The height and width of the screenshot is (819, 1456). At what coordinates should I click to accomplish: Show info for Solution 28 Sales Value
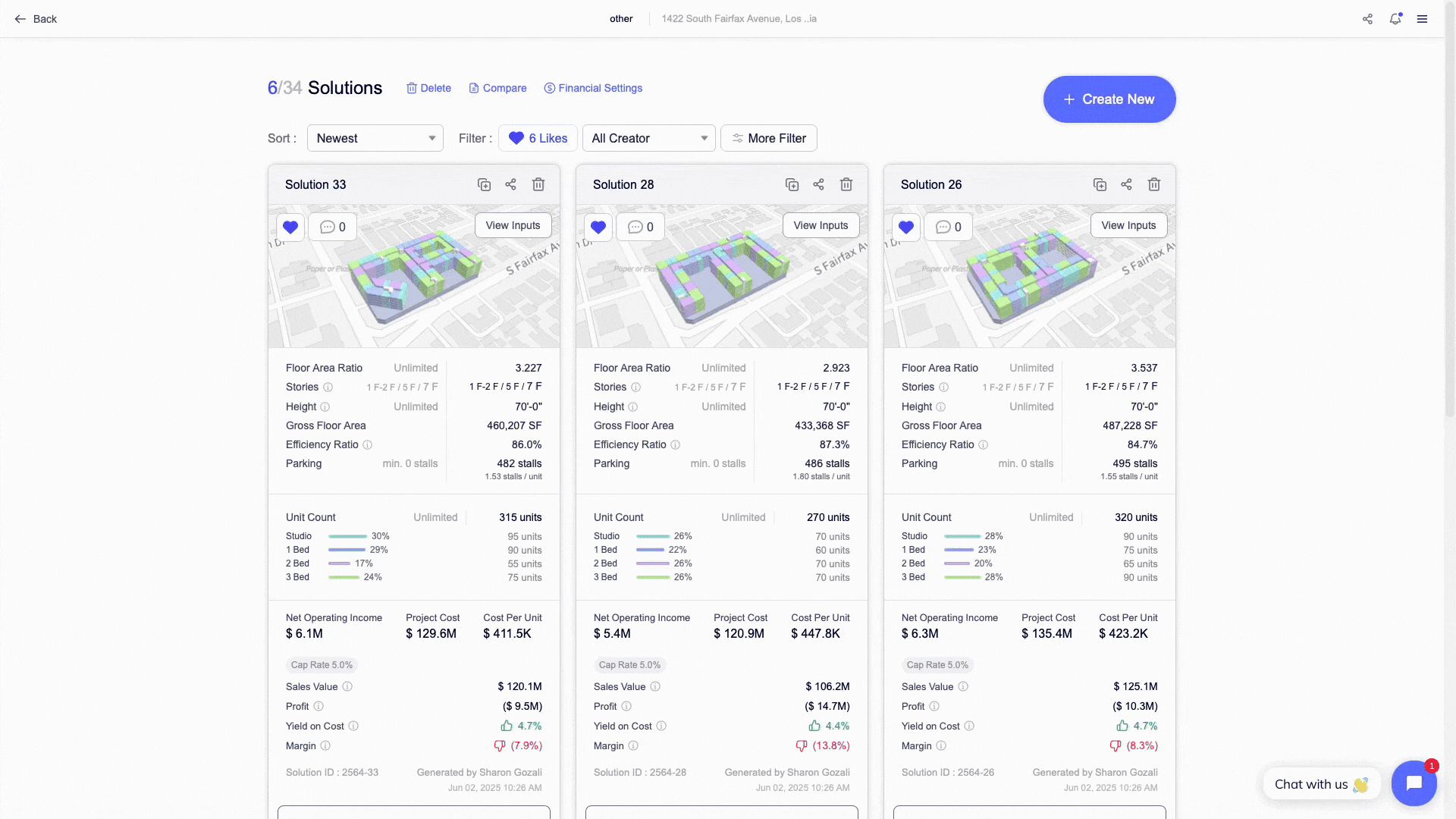coord(655,687)
